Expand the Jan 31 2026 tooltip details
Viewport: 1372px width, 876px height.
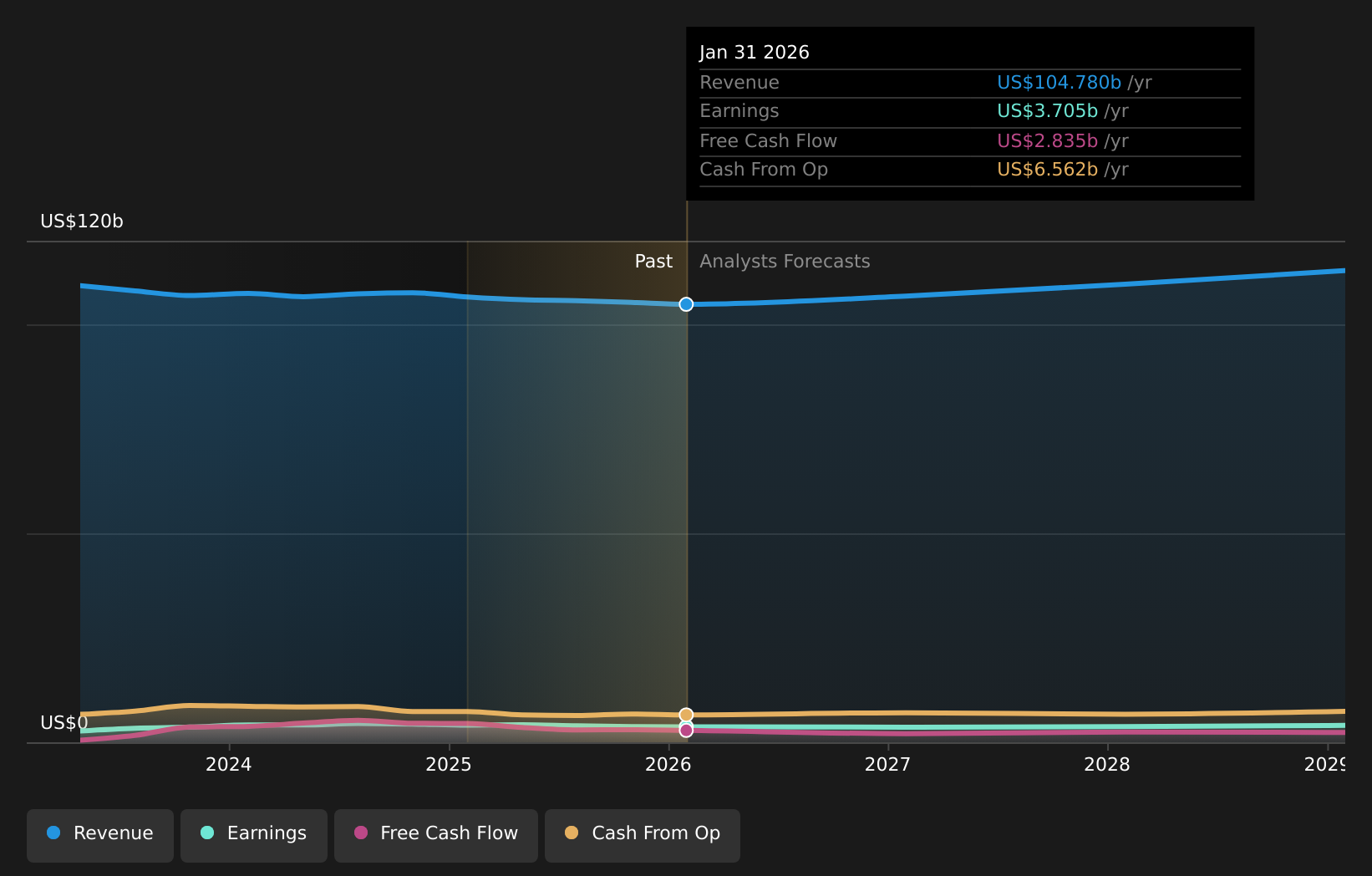point(754,51)
